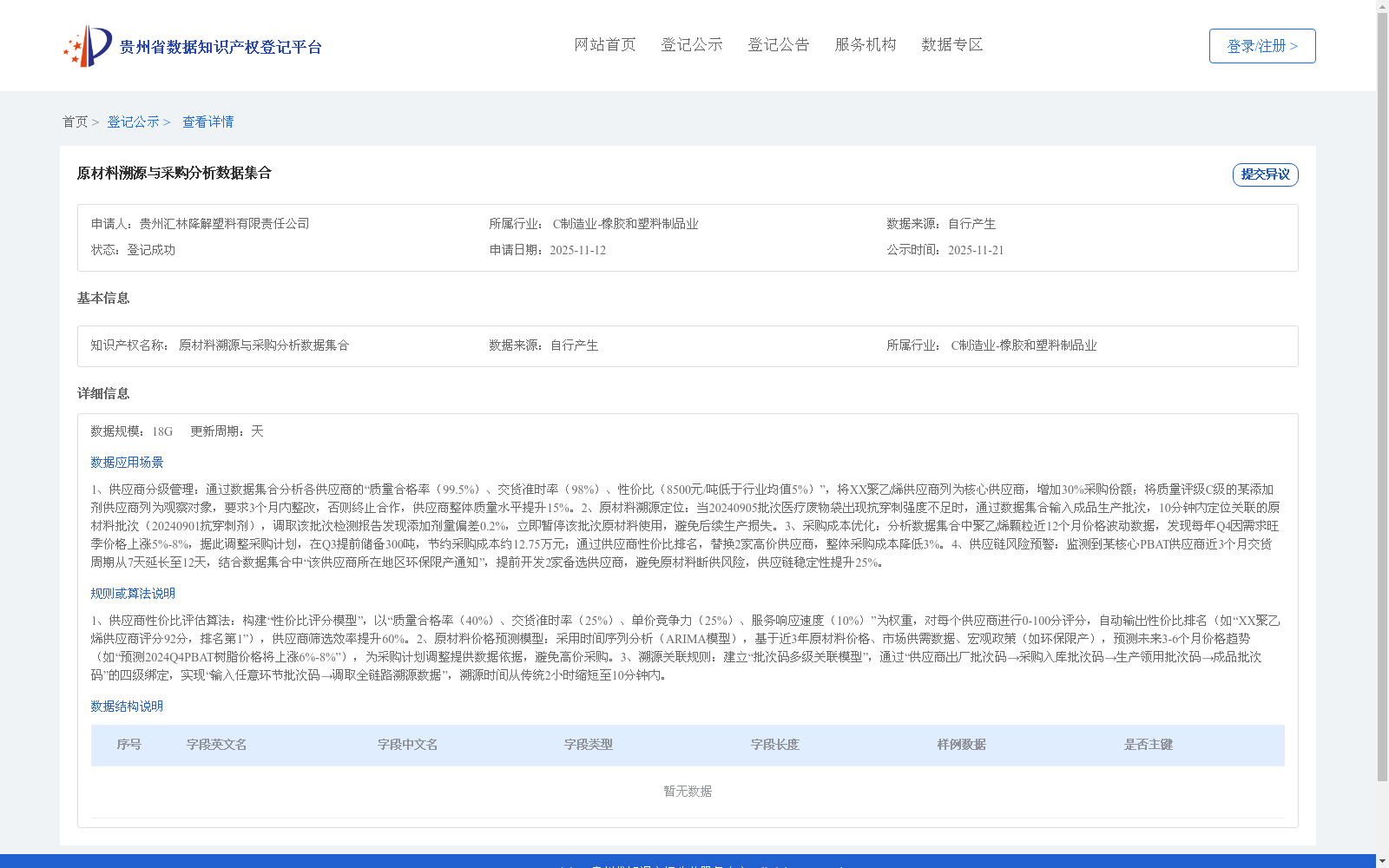Click the 贵州省数据知识产权登记平台 site title
Screen dimensions: 1389x868
pyautogui.click(x=221, y=47)
